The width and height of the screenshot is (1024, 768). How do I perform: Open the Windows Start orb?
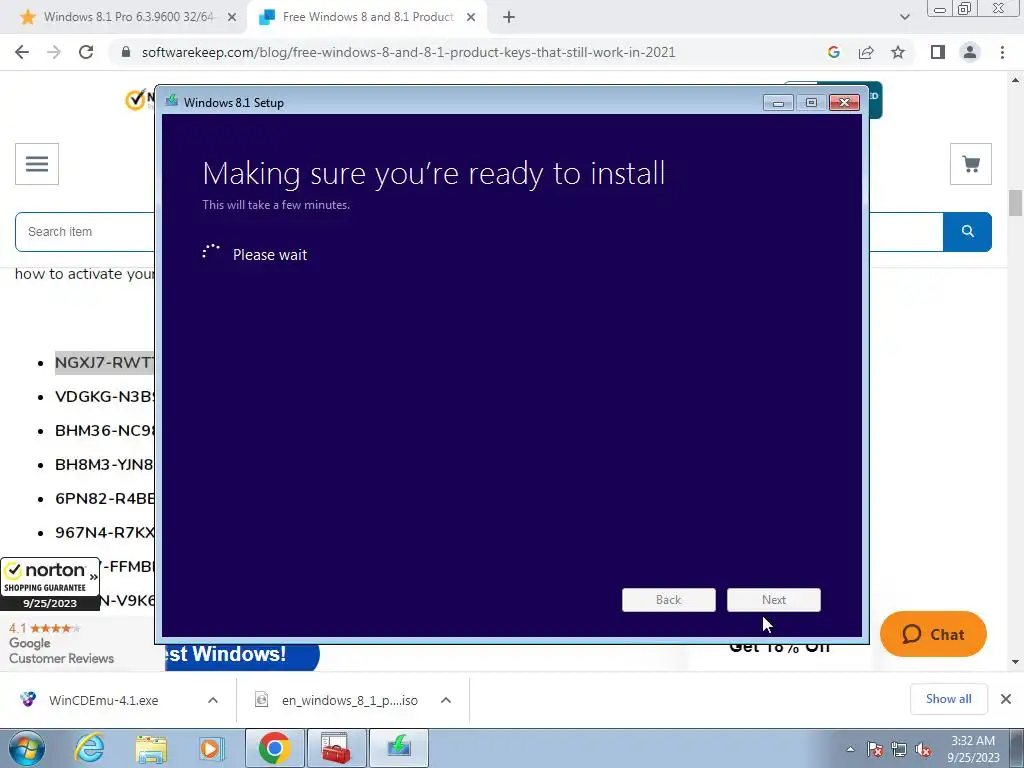pos(27,748)
